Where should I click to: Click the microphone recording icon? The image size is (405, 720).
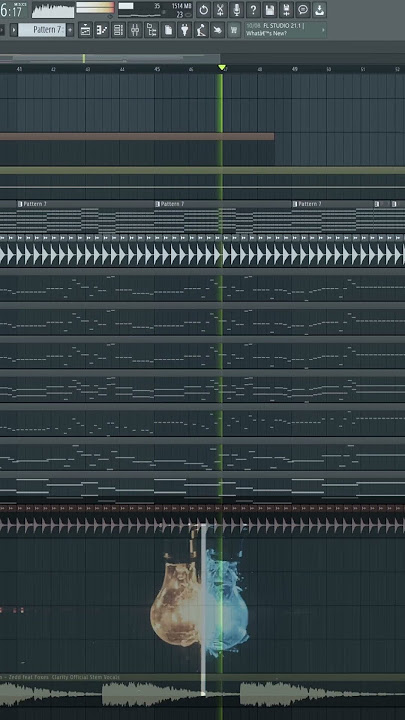pyautogui.click(x=236, y=10)
